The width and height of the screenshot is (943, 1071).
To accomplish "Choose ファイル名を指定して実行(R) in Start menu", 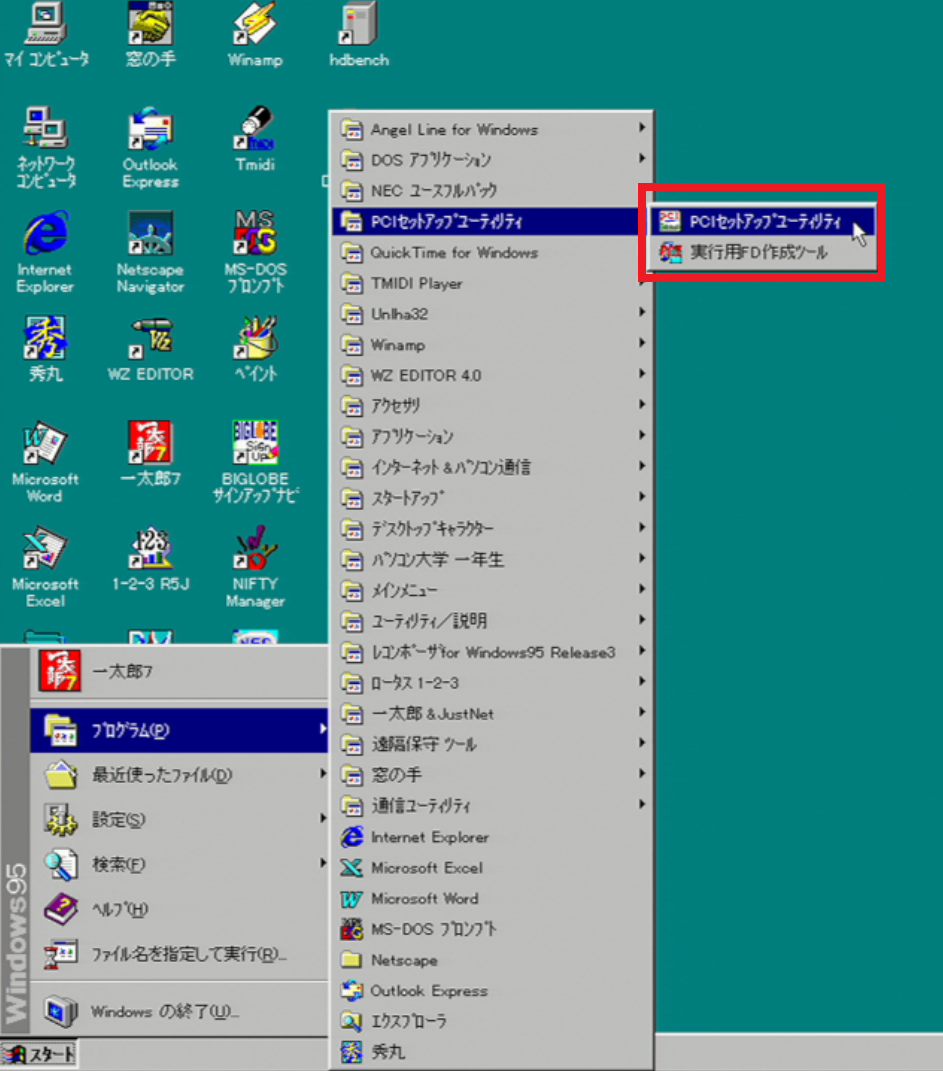I will (179, 954).
